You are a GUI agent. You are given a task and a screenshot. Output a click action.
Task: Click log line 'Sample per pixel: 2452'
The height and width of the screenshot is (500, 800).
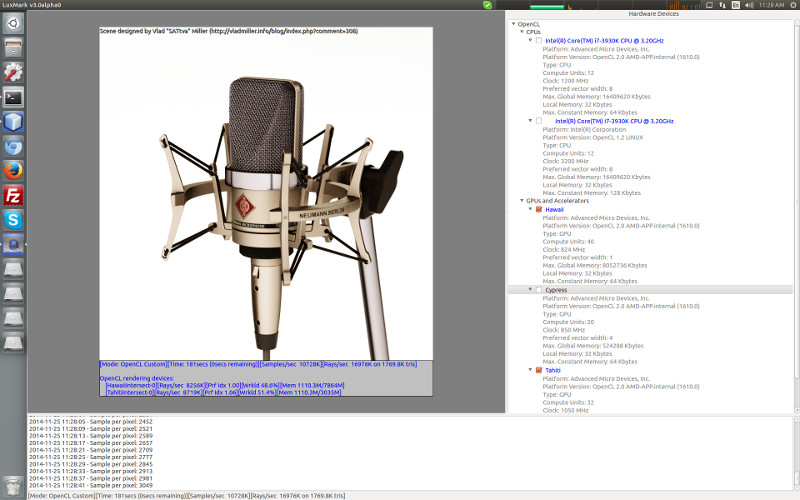tap(90, 421)
